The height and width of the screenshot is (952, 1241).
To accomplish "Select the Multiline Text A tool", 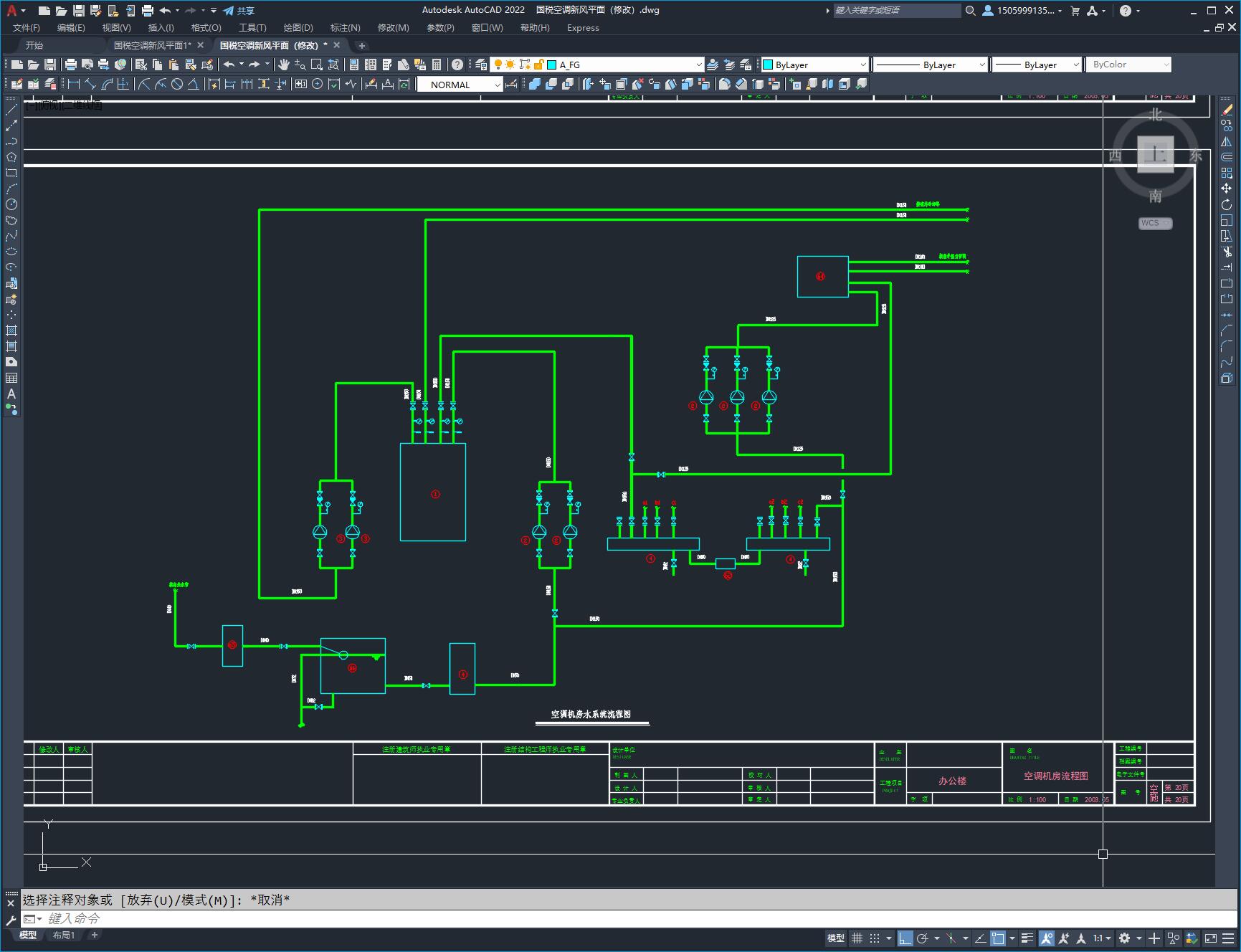I will click(11, 394).
